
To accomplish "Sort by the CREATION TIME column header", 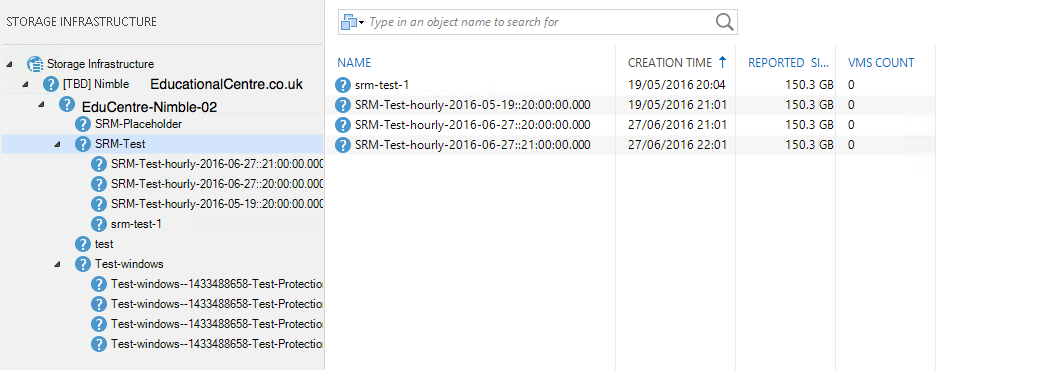I will click(x=670, y=63).
